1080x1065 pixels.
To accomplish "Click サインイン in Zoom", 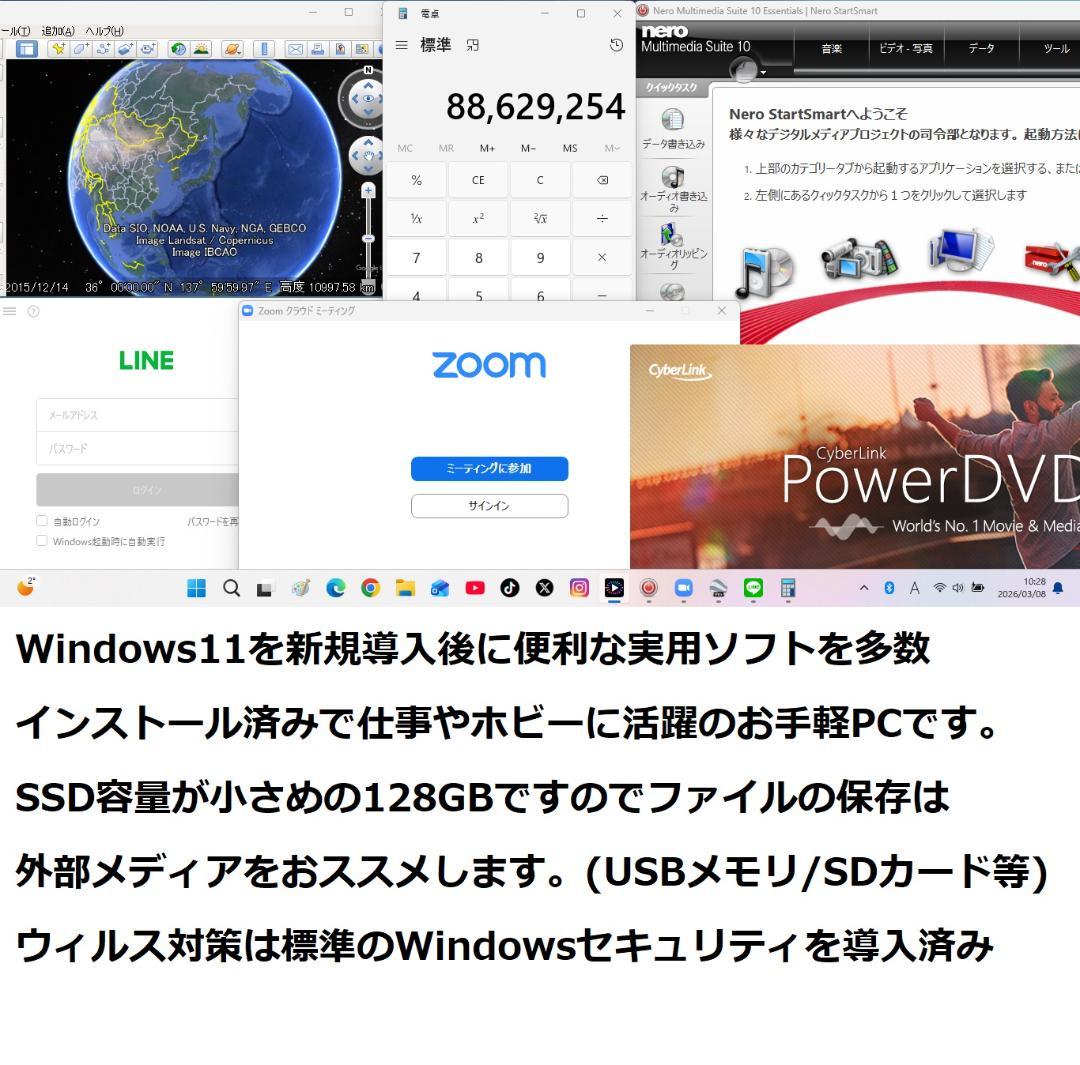I will pos(489,506).
